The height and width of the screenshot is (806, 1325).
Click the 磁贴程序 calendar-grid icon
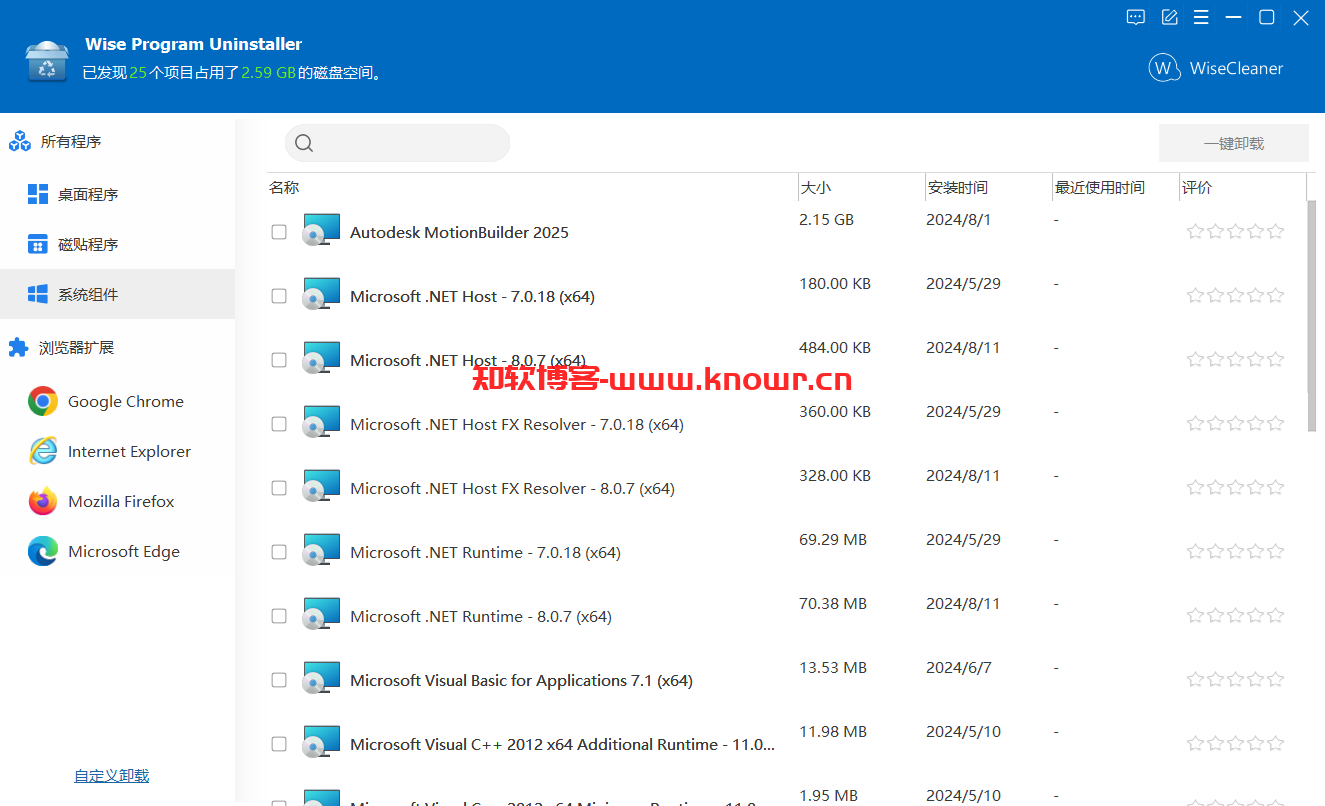(x=38, y=244)
